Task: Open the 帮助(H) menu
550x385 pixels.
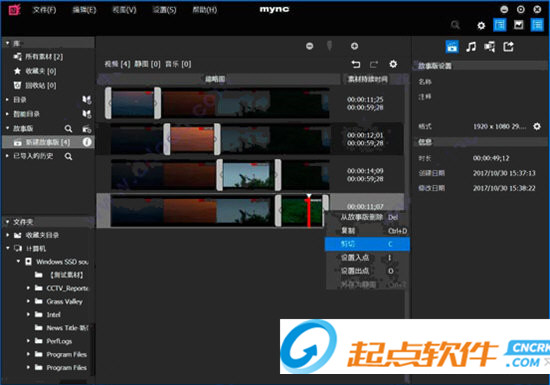Action: 204,10
